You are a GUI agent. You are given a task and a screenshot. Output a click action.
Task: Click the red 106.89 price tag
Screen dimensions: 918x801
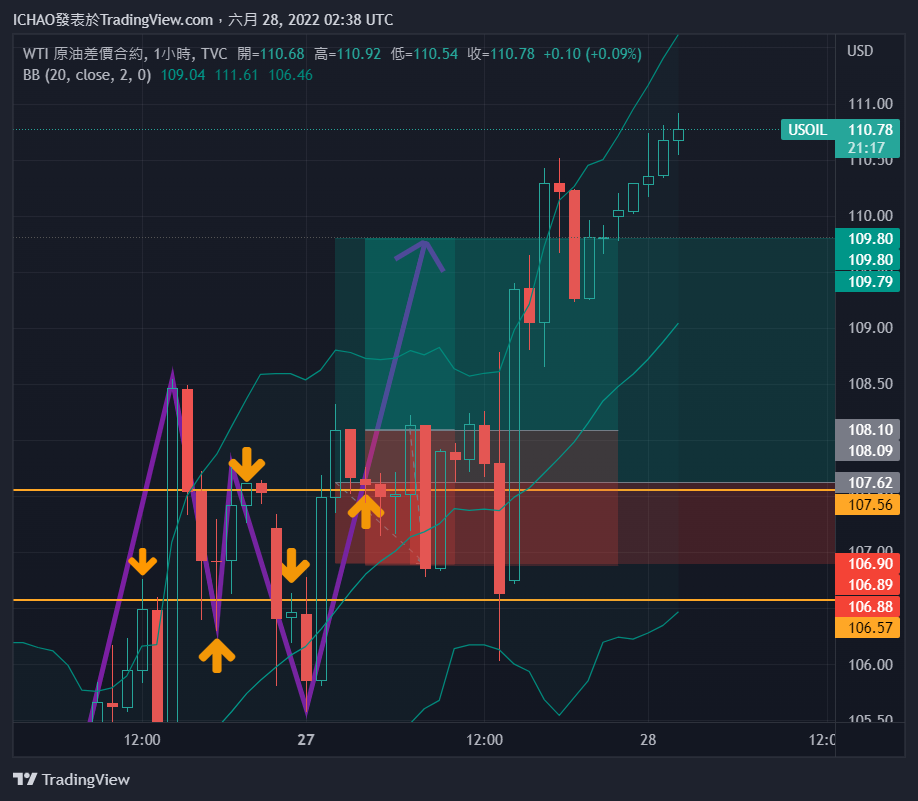pos(870,584)
